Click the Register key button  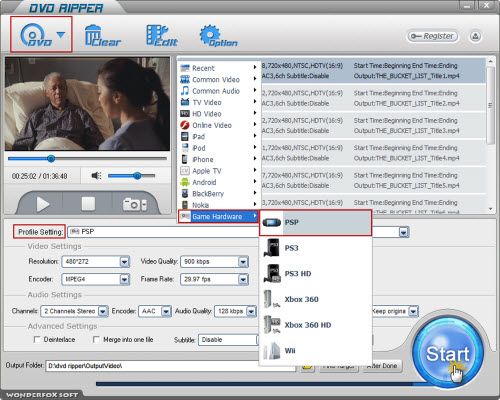tap(432, 36)
